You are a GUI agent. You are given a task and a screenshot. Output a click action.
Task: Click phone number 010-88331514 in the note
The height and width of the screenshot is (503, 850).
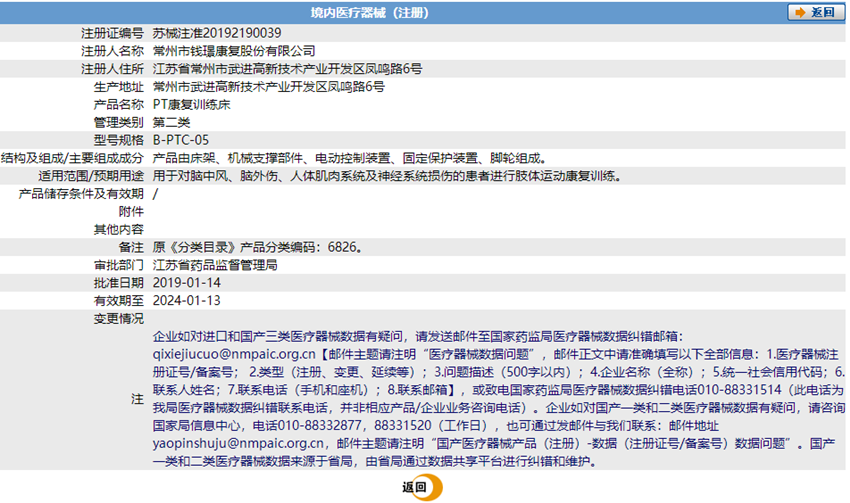(739, 390)
